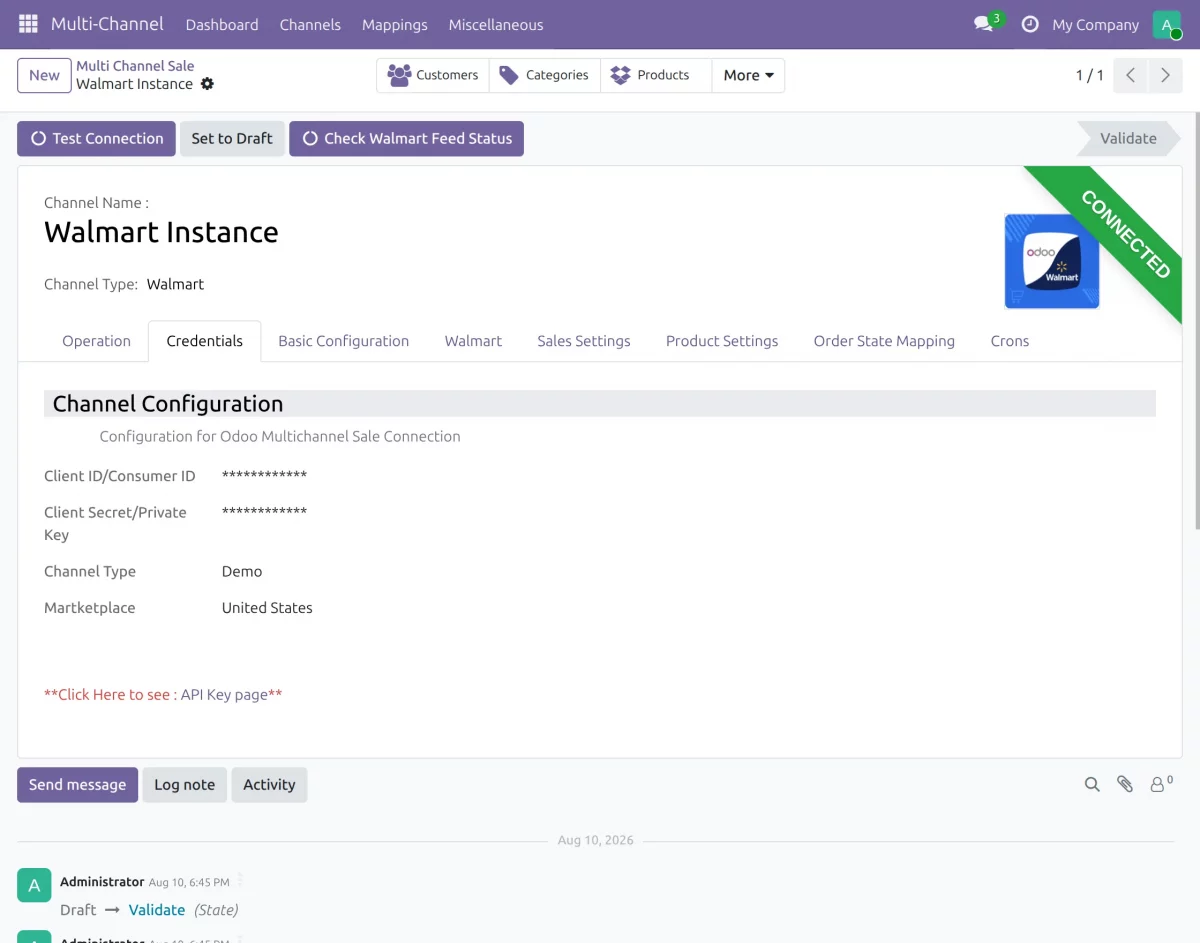The width and height of the screenshot is (1200, 943).
Task: Select the Credentials tab
Action: pyautogui.click(x=205, y=341)
